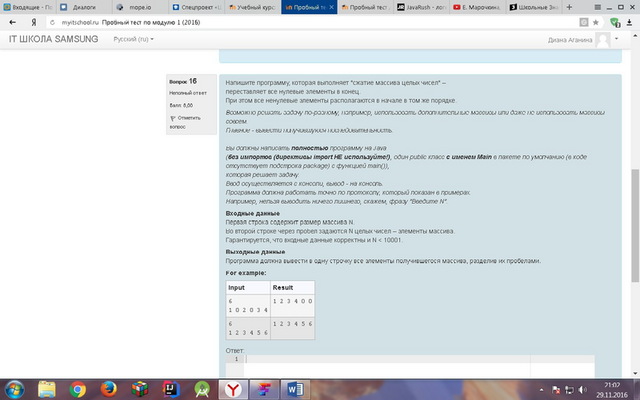Viewport: 640px width, 400px height.
Task: Open the browser hamburger menu
Action: click(x=598, y=7)
